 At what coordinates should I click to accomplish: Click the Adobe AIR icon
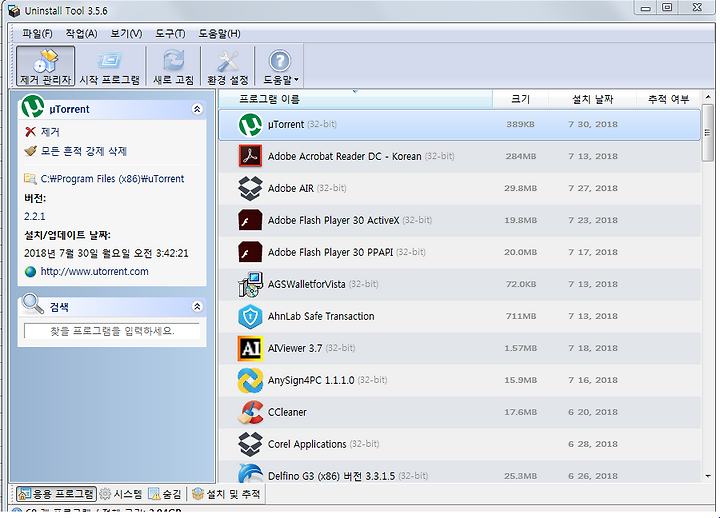point(250,188)
